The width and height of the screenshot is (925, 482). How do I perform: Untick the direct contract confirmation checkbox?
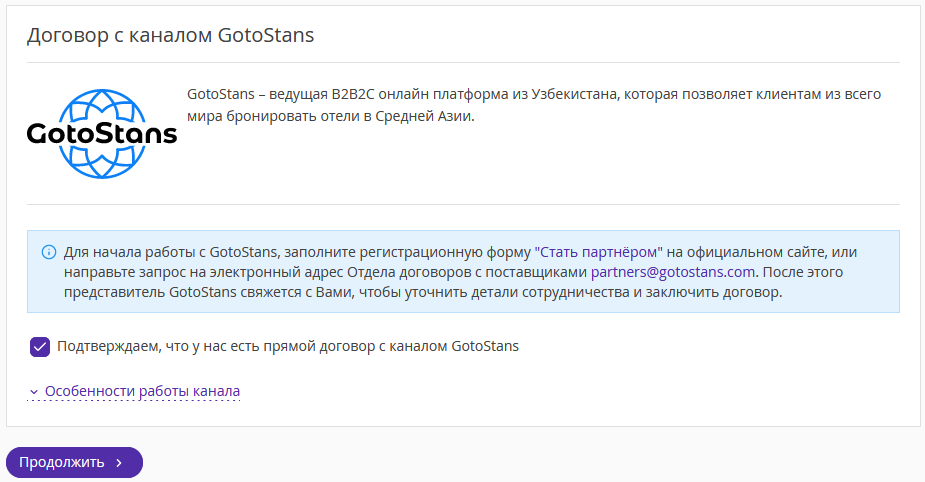tap(40, 347)
